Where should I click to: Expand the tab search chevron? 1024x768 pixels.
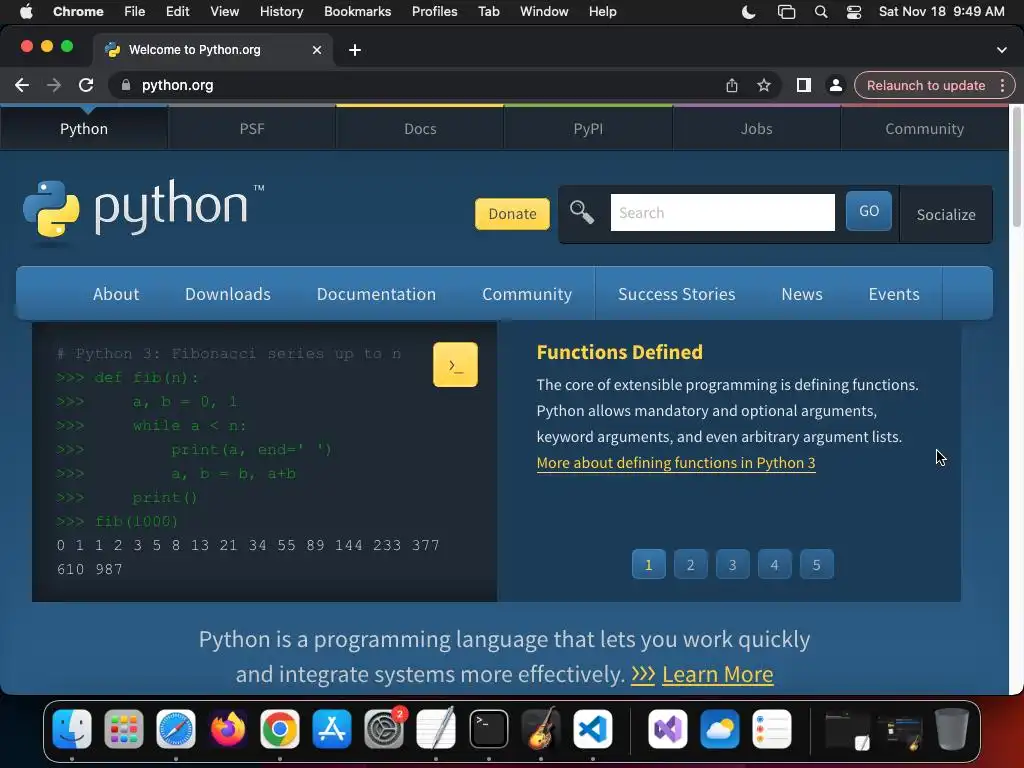[x=1002, y=50]
